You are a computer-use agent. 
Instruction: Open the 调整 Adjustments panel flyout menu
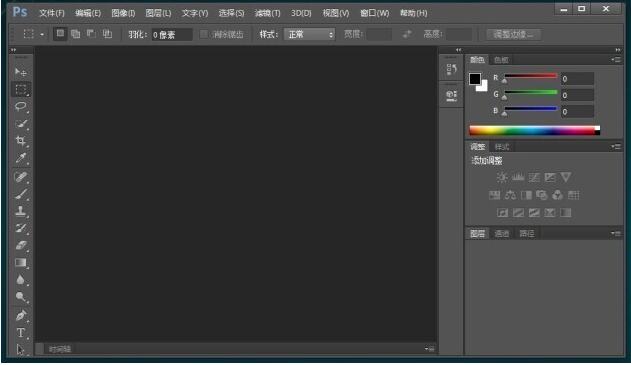(616, 146)
